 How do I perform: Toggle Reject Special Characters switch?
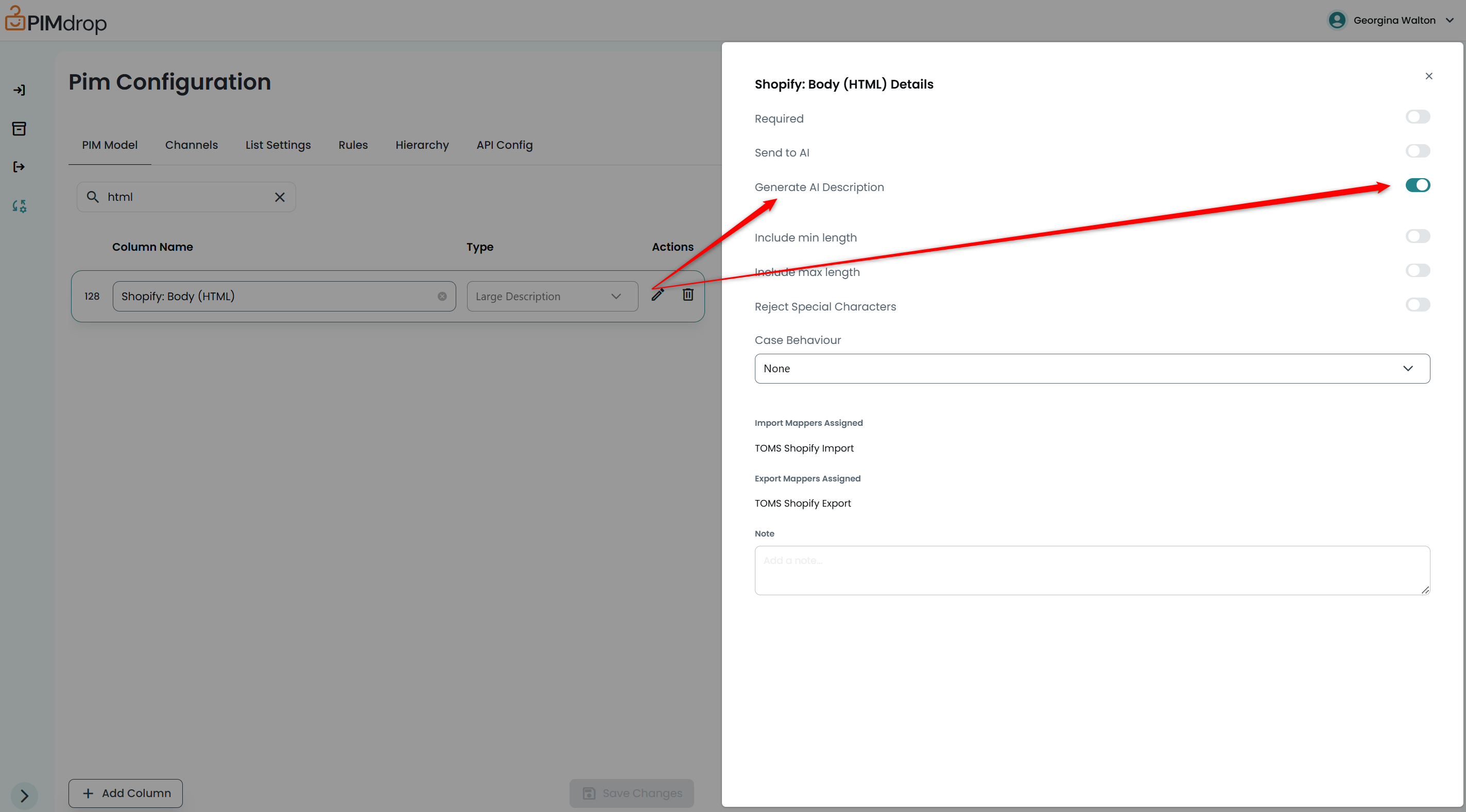(x=1417, y=305)
